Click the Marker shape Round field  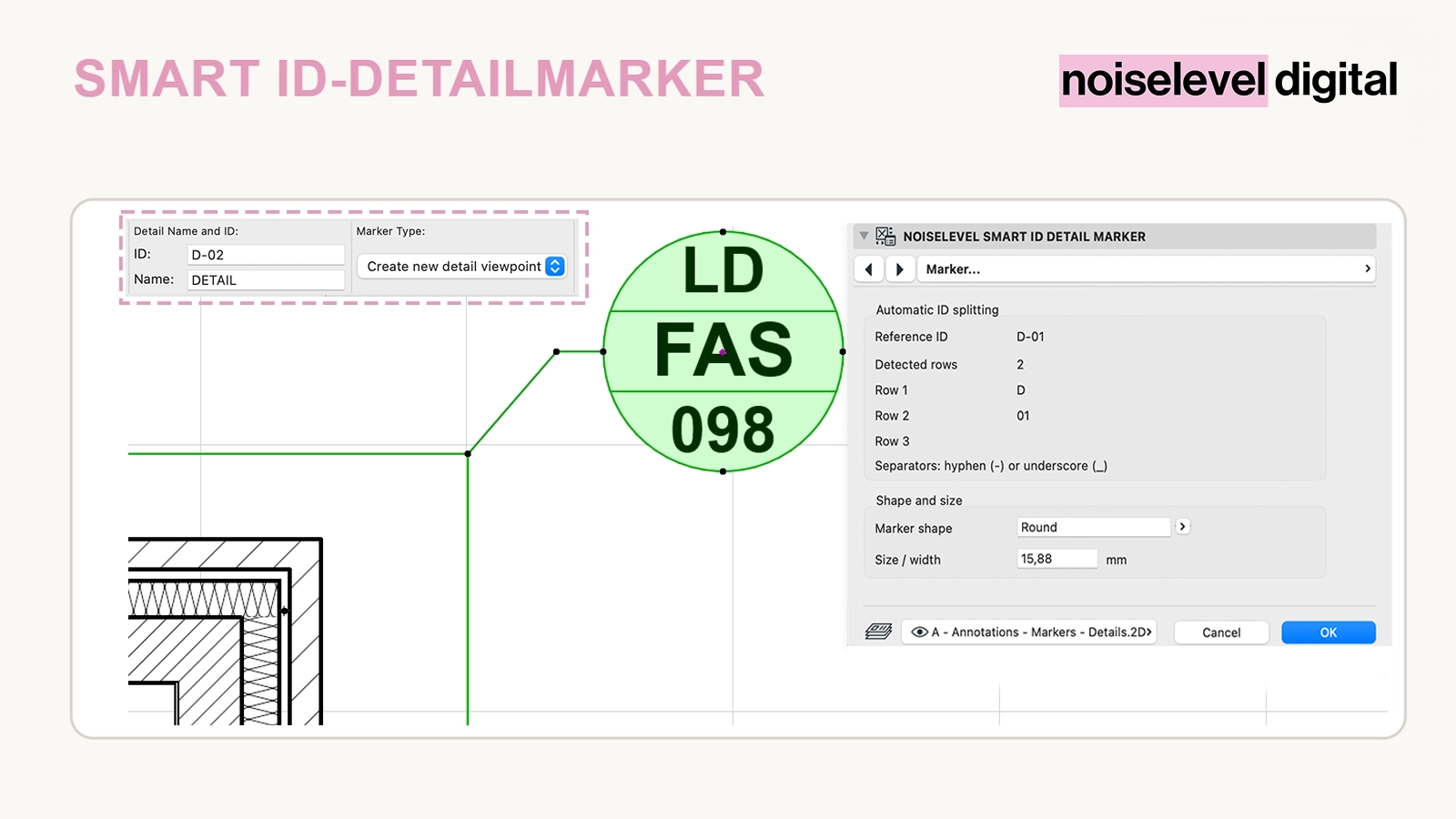[1094, 528]
